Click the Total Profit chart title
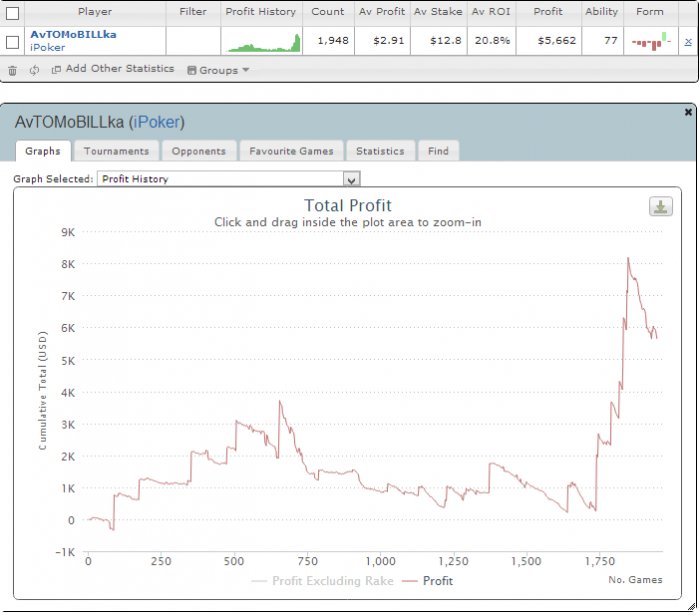The image size is (700, 615). [348, 205]
